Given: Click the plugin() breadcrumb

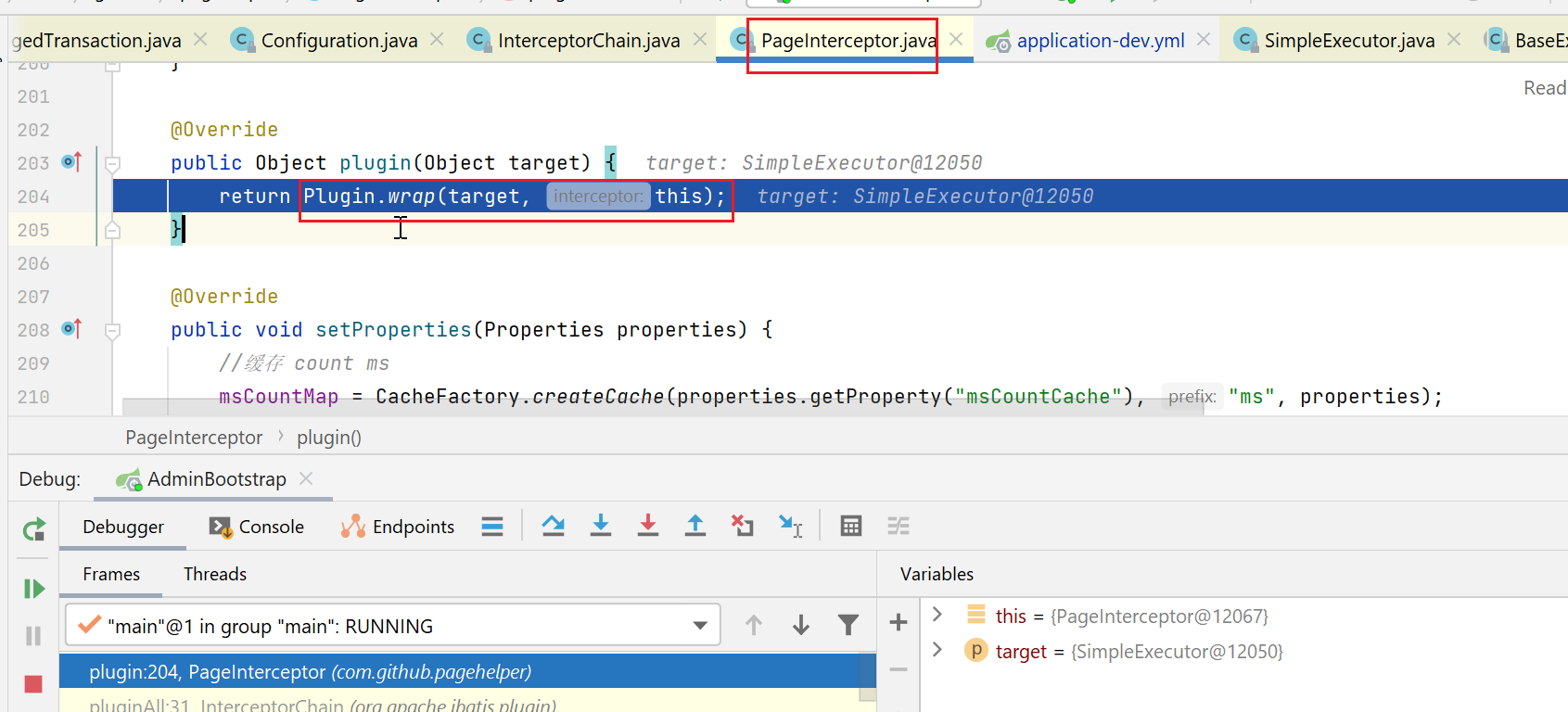Looking at the screenshot, I should [x=329, y=438].
